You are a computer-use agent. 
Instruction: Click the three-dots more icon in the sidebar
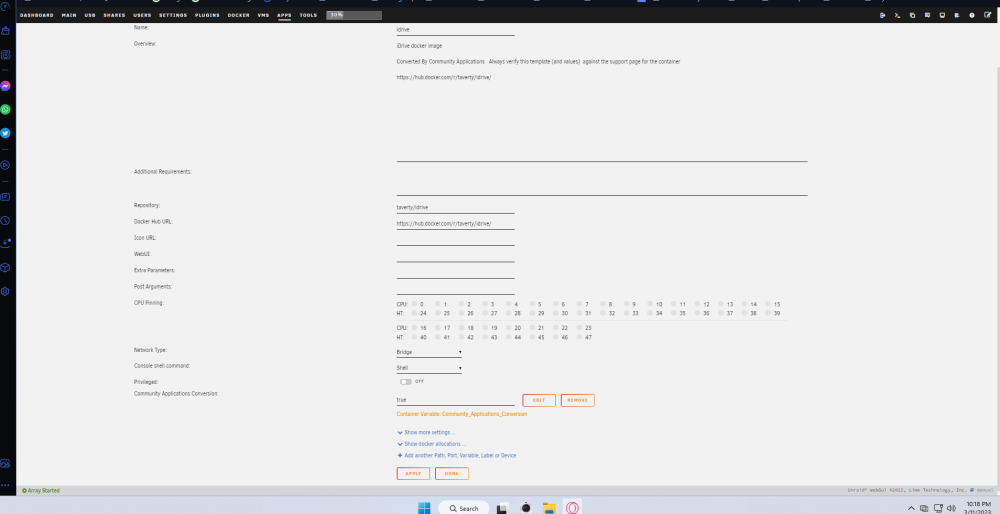(5, 485)
